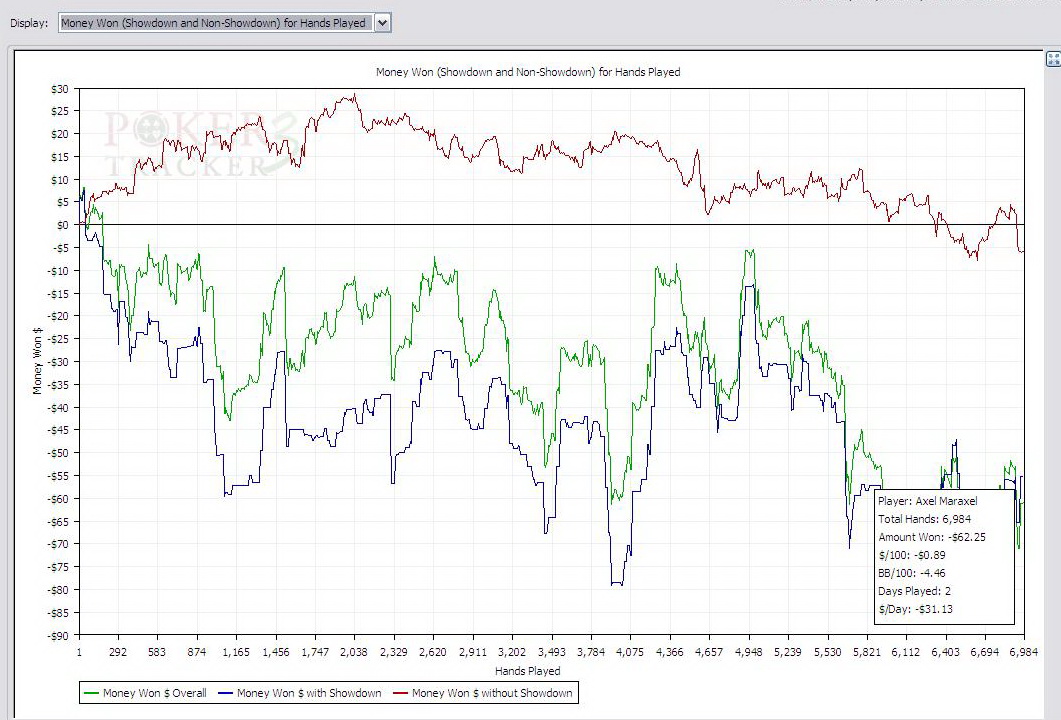This screenshot has height=720, width=1061.
Task: Click the '$30' y-axis tick label
Action: point(60,89)
